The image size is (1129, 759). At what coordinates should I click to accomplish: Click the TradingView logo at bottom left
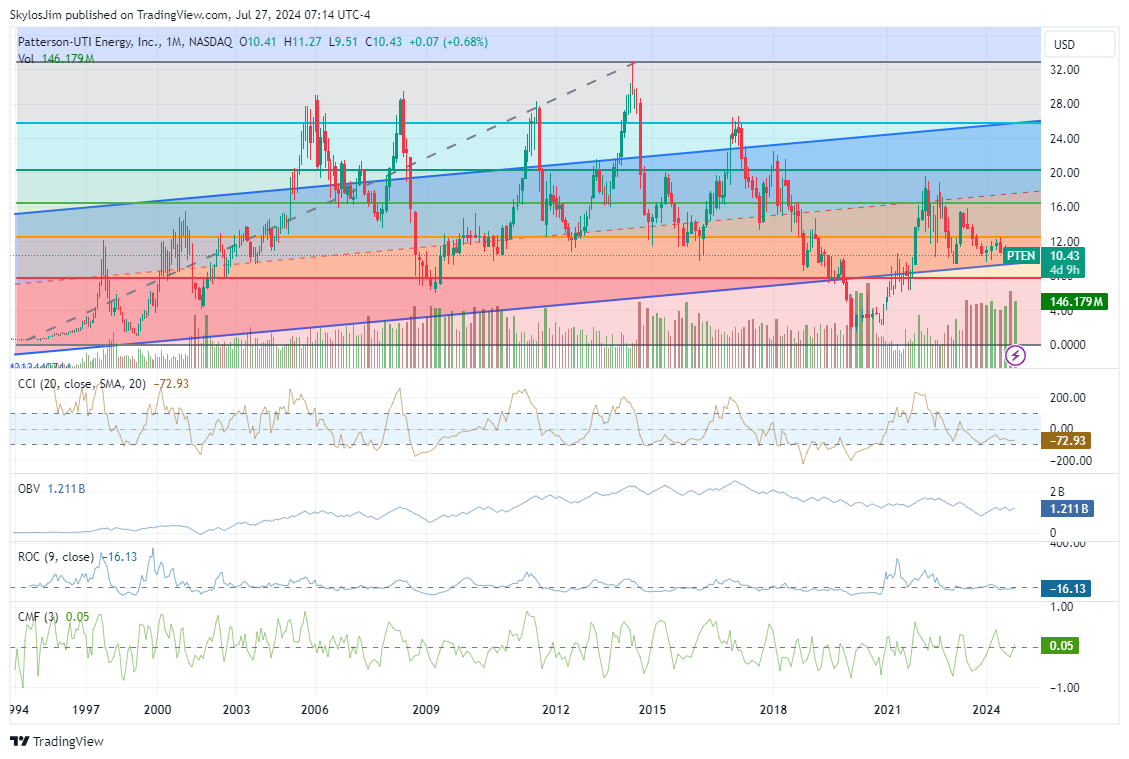tap(57, 741)
